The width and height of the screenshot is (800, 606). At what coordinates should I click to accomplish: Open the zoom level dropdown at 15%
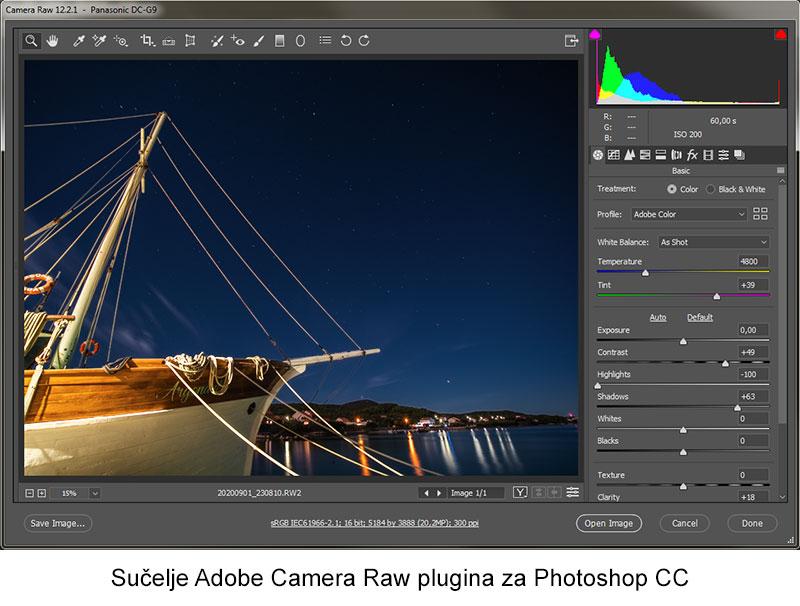click(x=95, y=493)
